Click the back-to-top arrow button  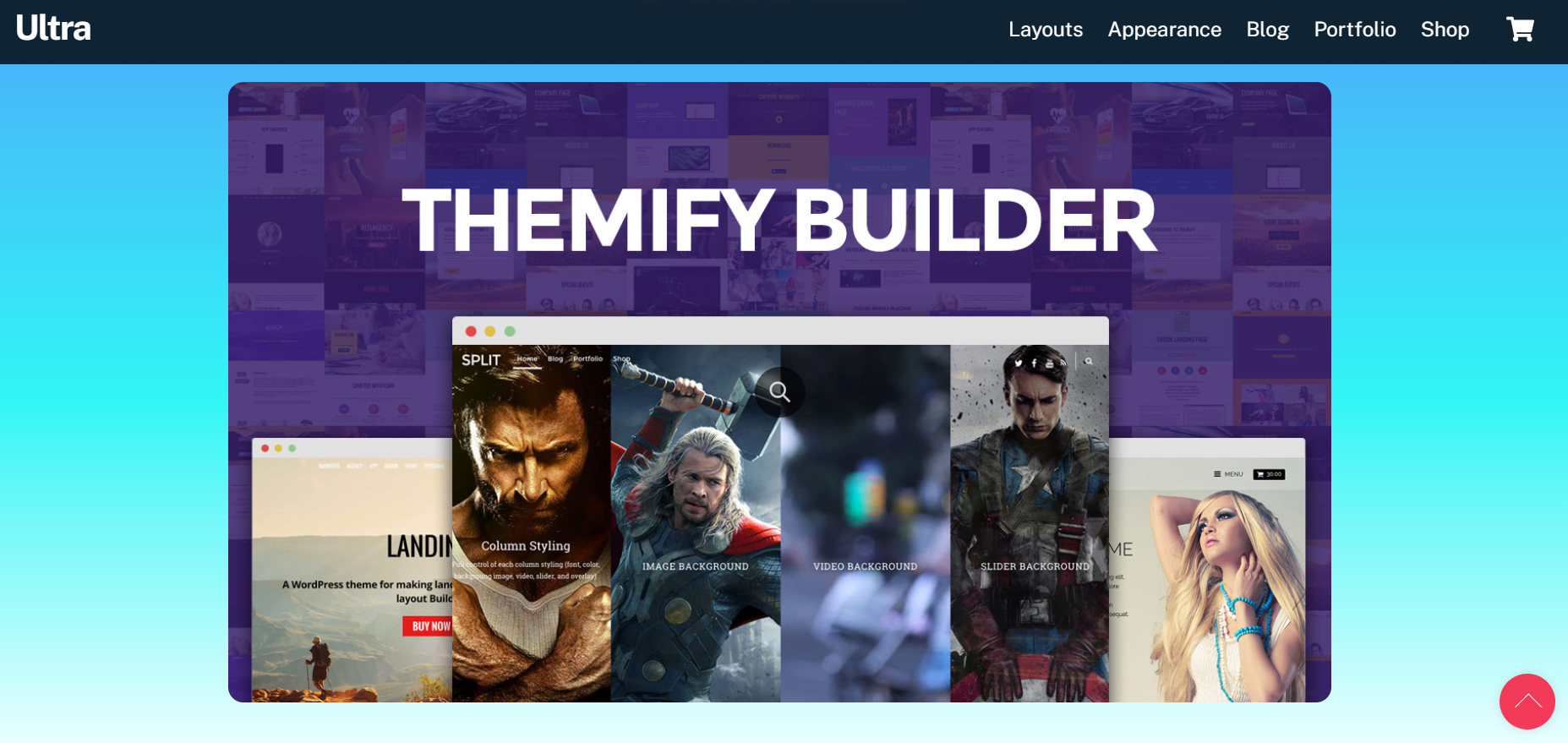tap(1527, 701)
